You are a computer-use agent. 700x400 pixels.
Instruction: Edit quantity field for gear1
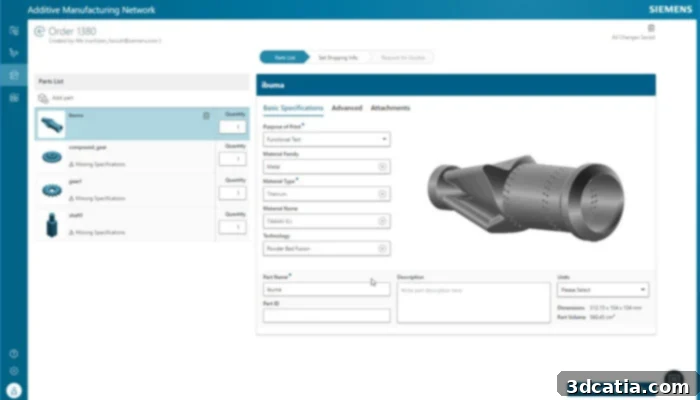[x=233, y=193]
